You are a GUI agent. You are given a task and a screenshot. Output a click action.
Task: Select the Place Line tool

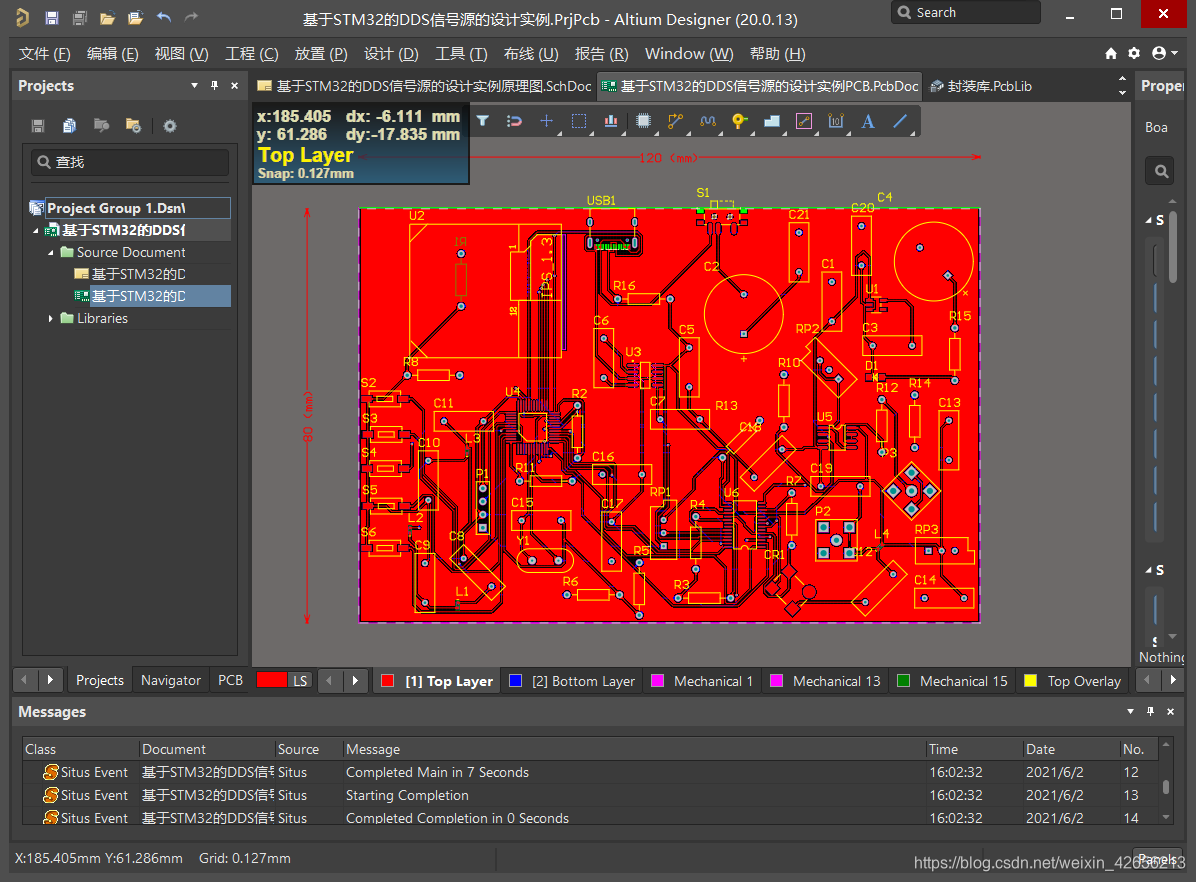(x=901, y=121)
